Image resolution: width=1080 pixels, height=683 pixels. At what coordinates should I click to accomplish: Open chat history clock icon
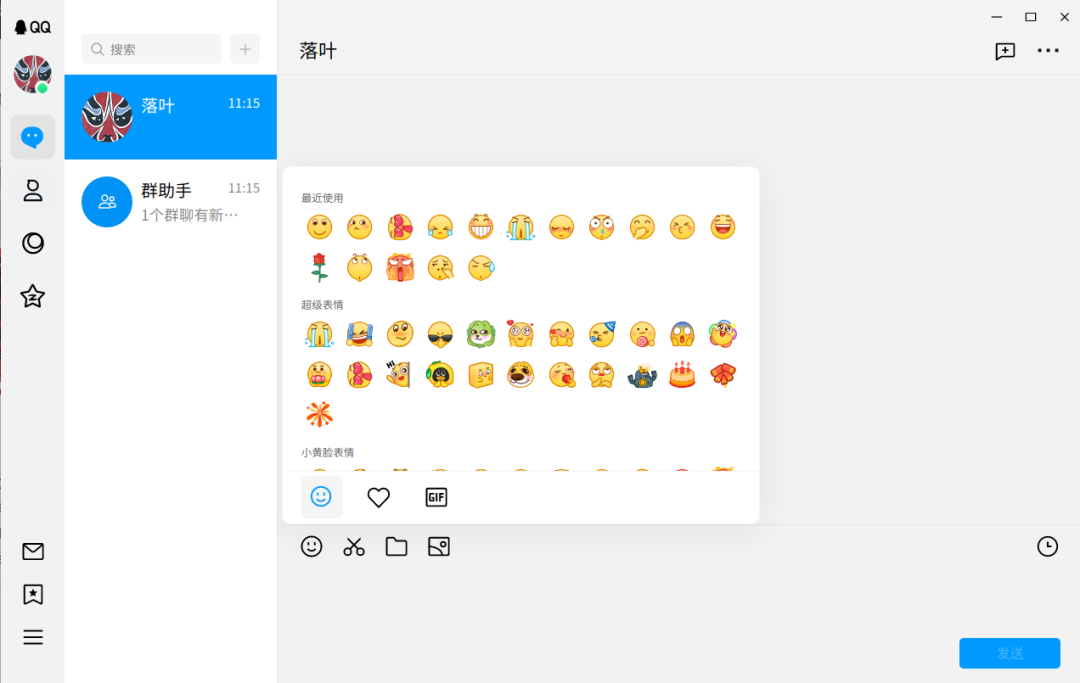[1047, 546]
